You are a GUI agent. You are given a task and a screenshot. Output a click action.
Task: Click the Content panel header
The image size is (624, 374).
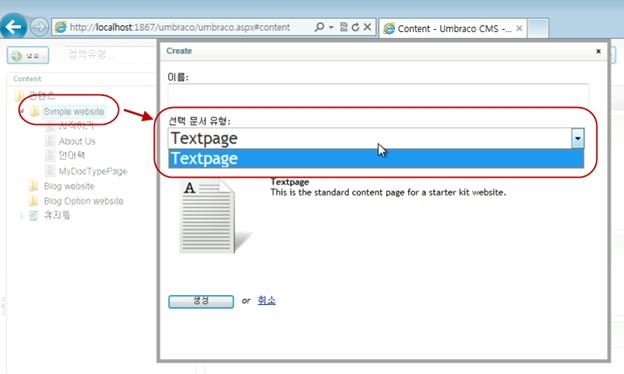click(27, 79)
